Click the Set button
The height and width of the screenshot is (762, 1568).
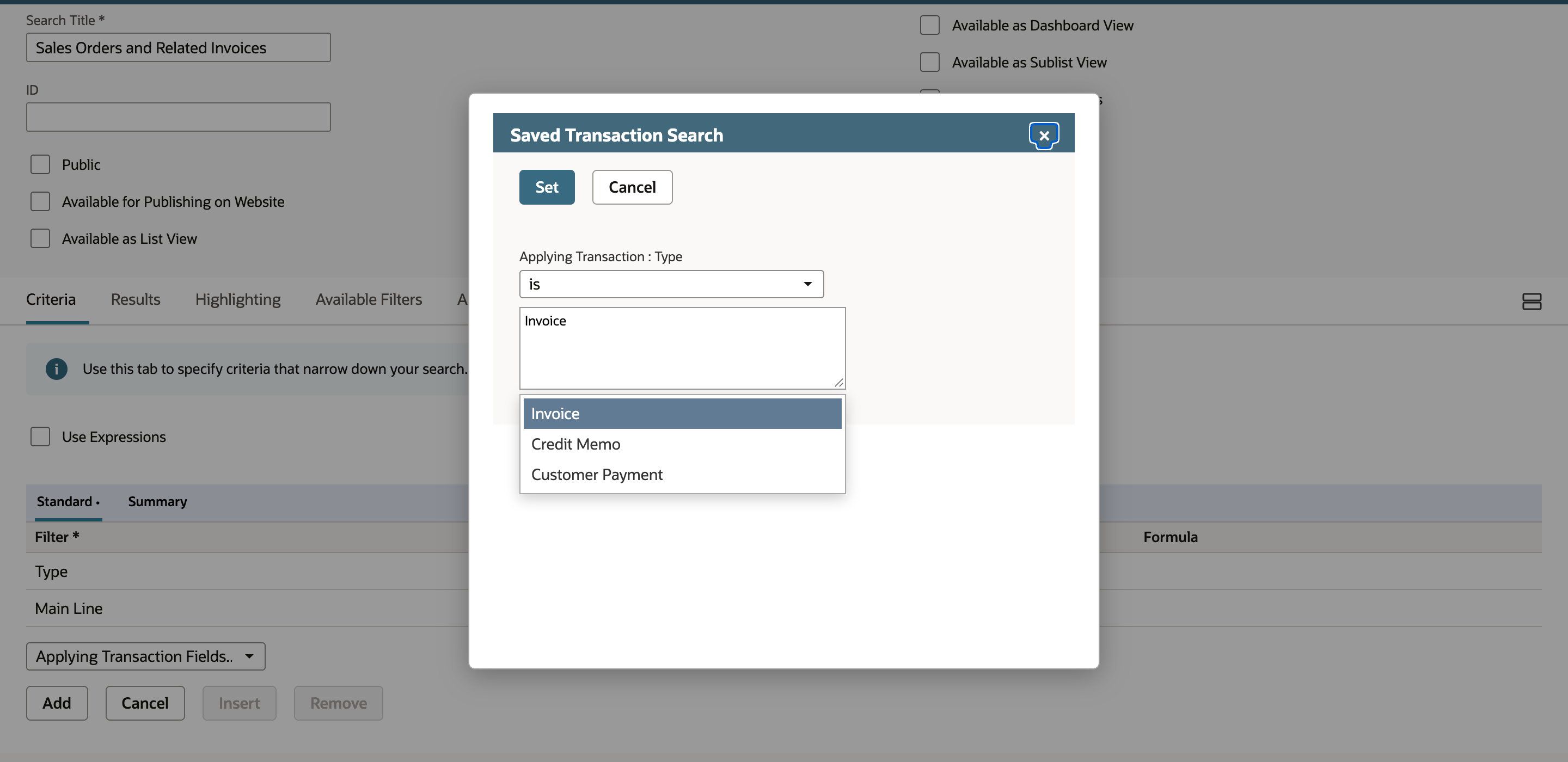547,187
